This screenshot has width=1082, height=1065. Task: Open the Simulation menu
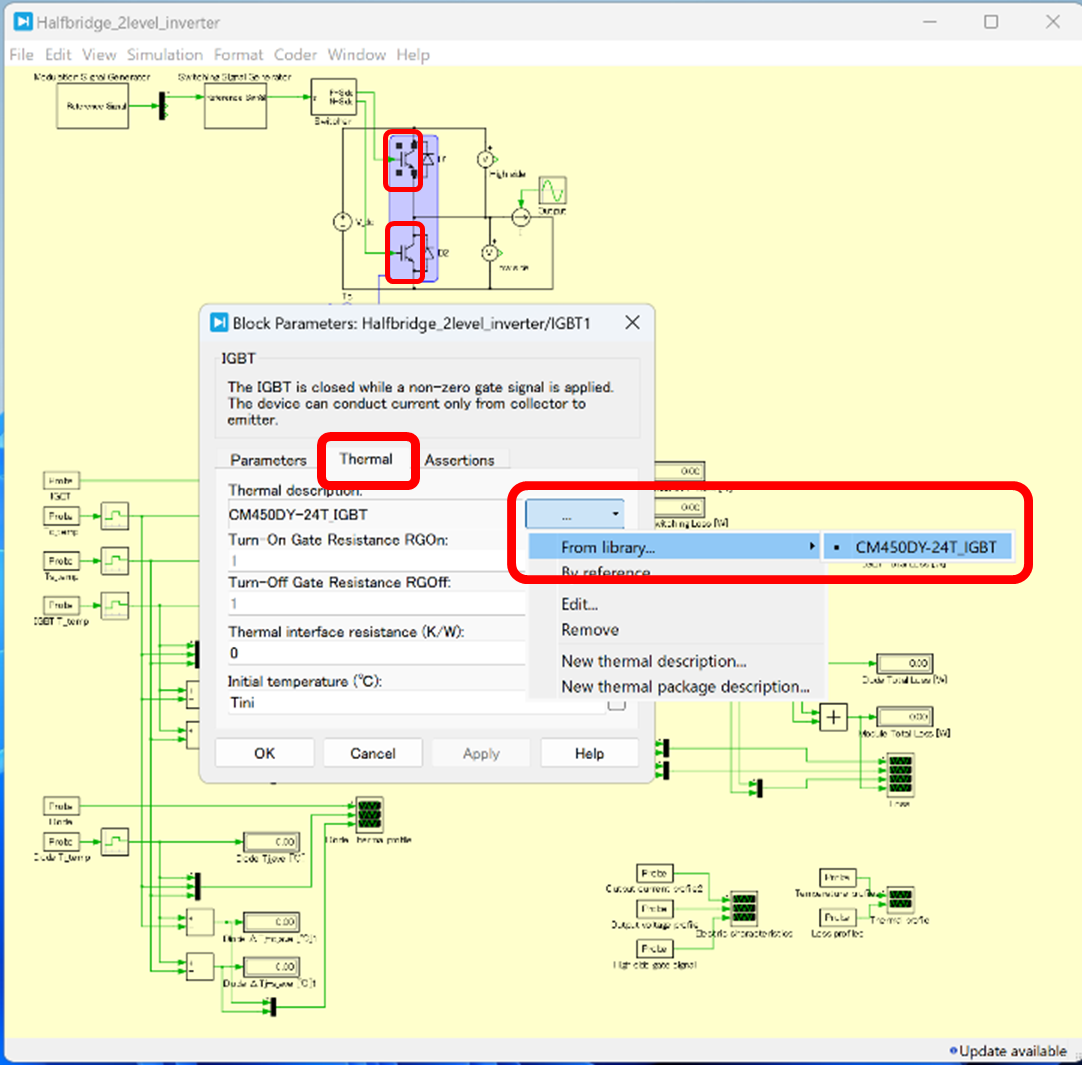(165, 54)
